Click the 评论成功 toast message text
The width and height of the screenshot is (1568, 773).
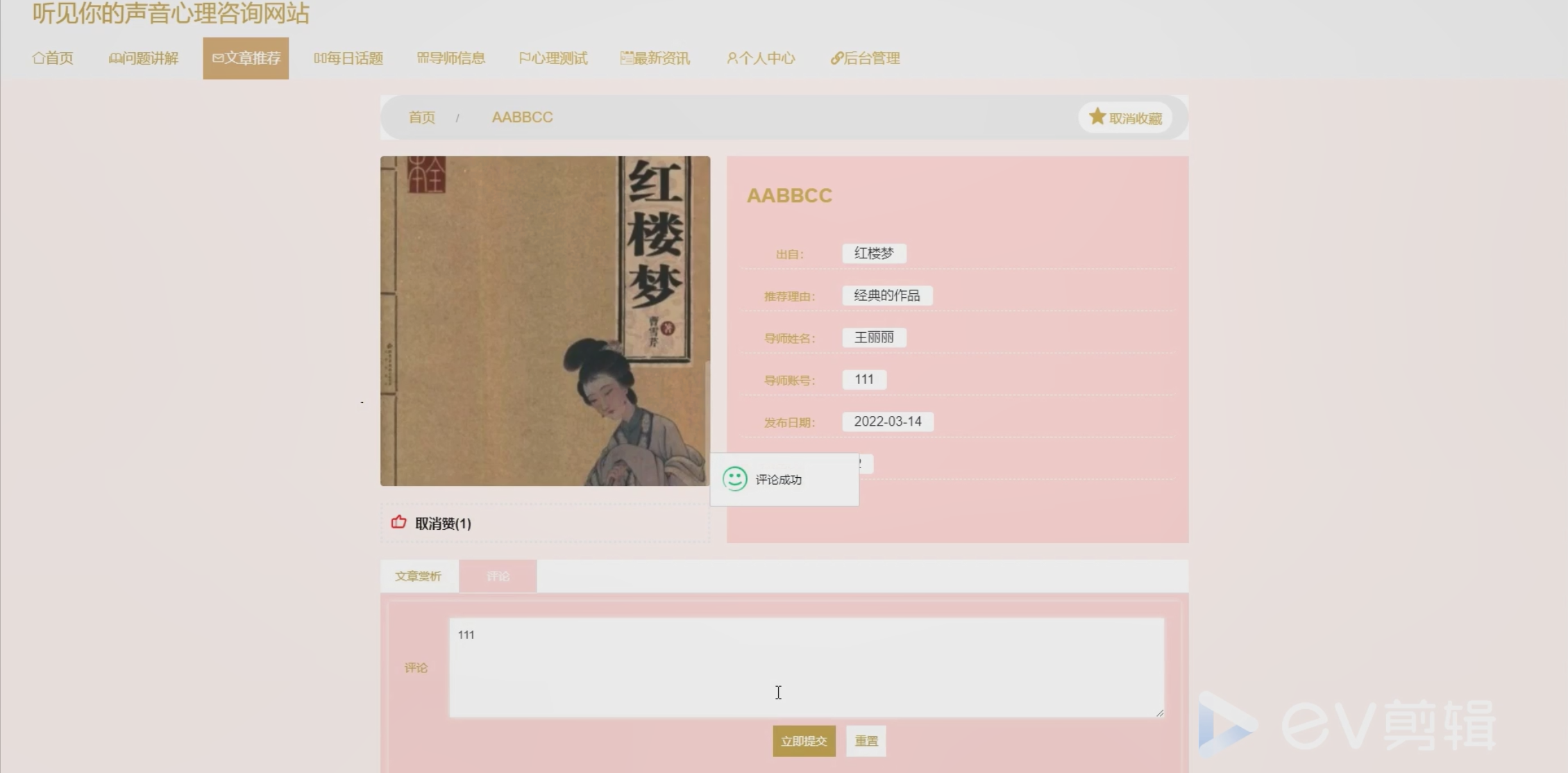pyautogui.click(x=778, y=480)
